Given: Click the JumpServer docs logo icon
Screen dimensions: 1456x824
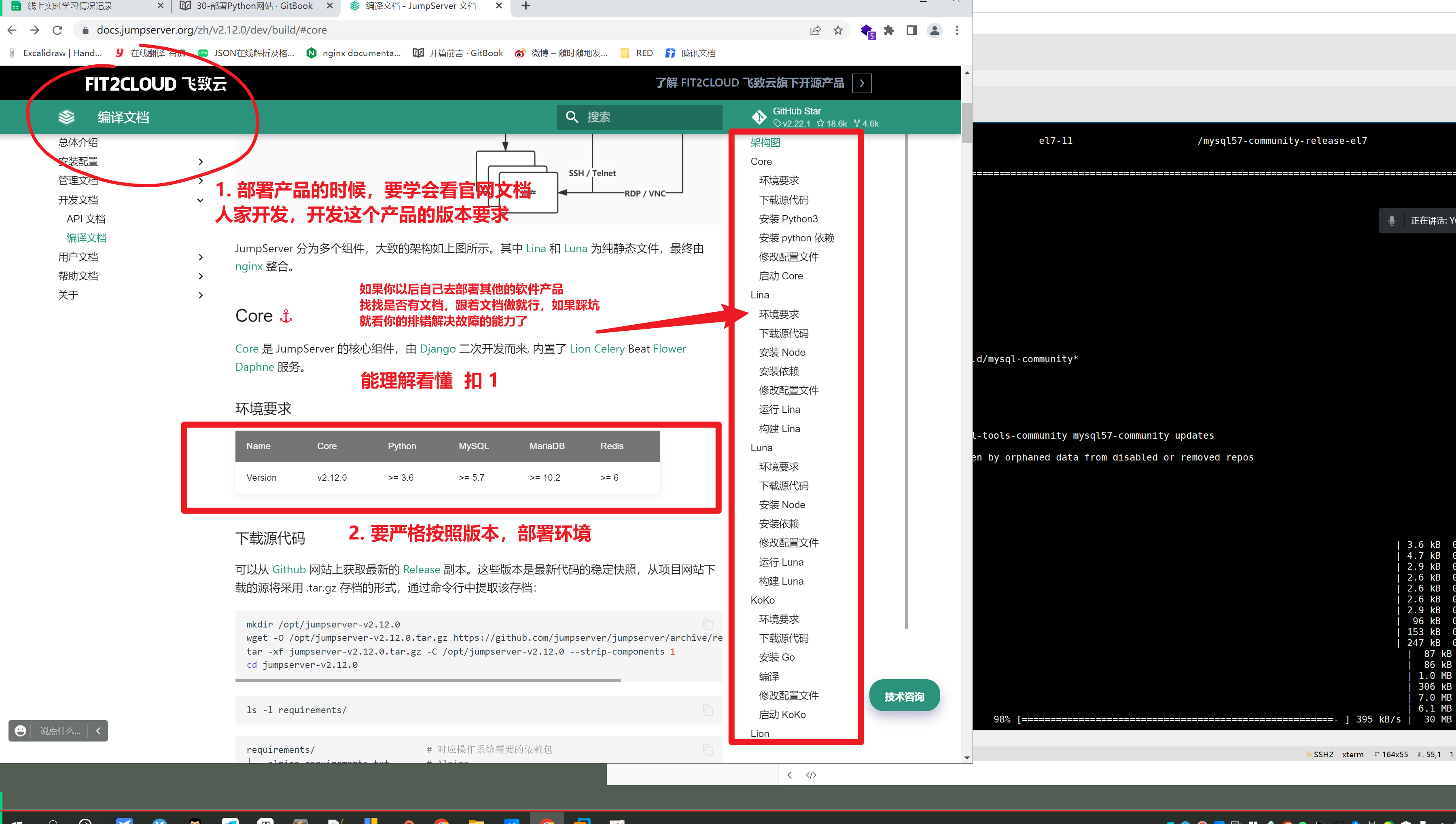Looking at the screenshot, I should click(x=66, y=117).
